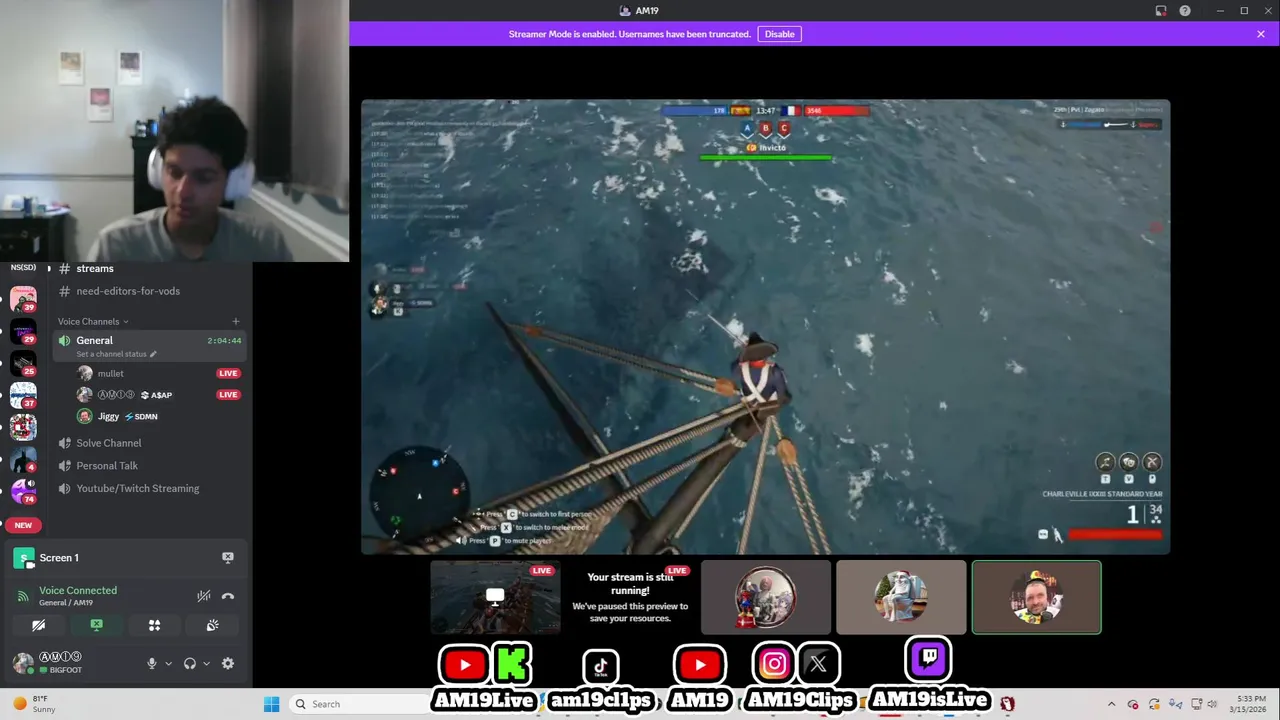Select the General voice channel

(x=150, y=345)
